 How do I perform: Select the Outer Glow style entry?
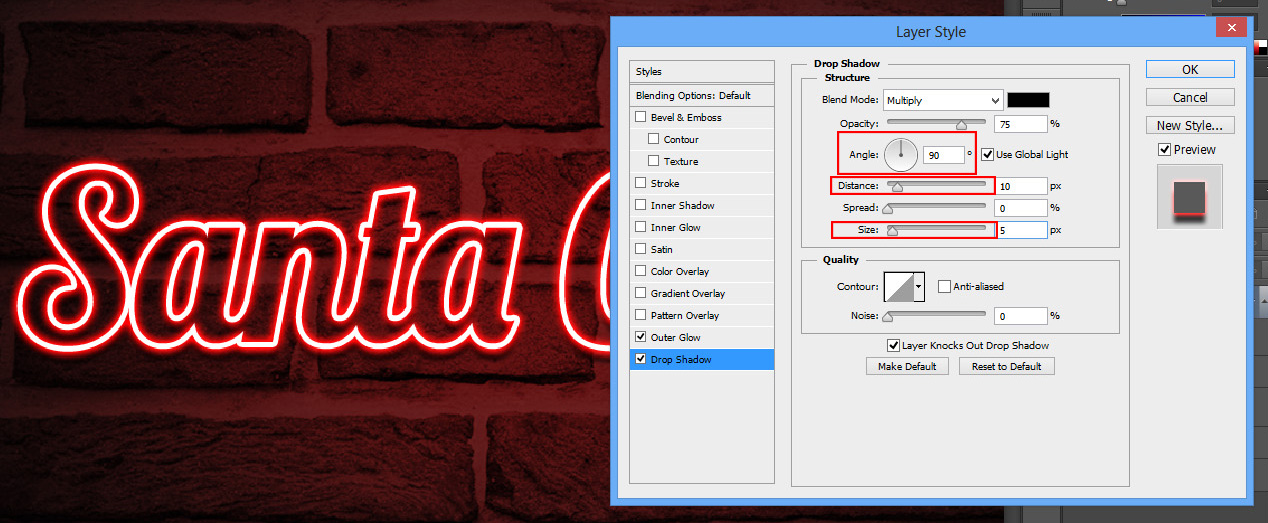coord(676,338)
